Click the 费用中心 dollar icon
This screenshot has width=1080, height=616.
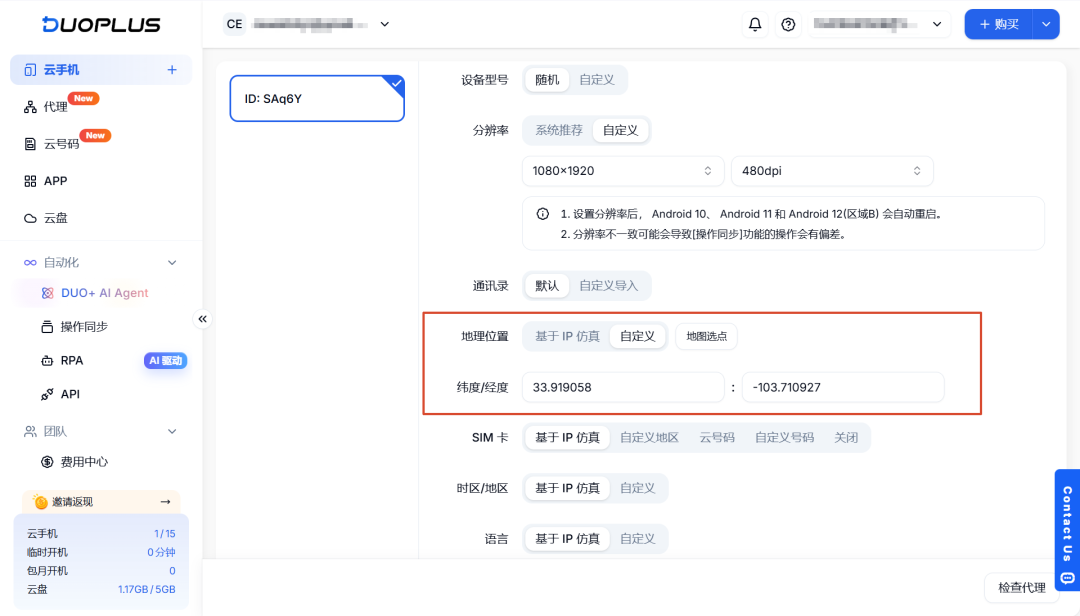[x=47, y=462]
